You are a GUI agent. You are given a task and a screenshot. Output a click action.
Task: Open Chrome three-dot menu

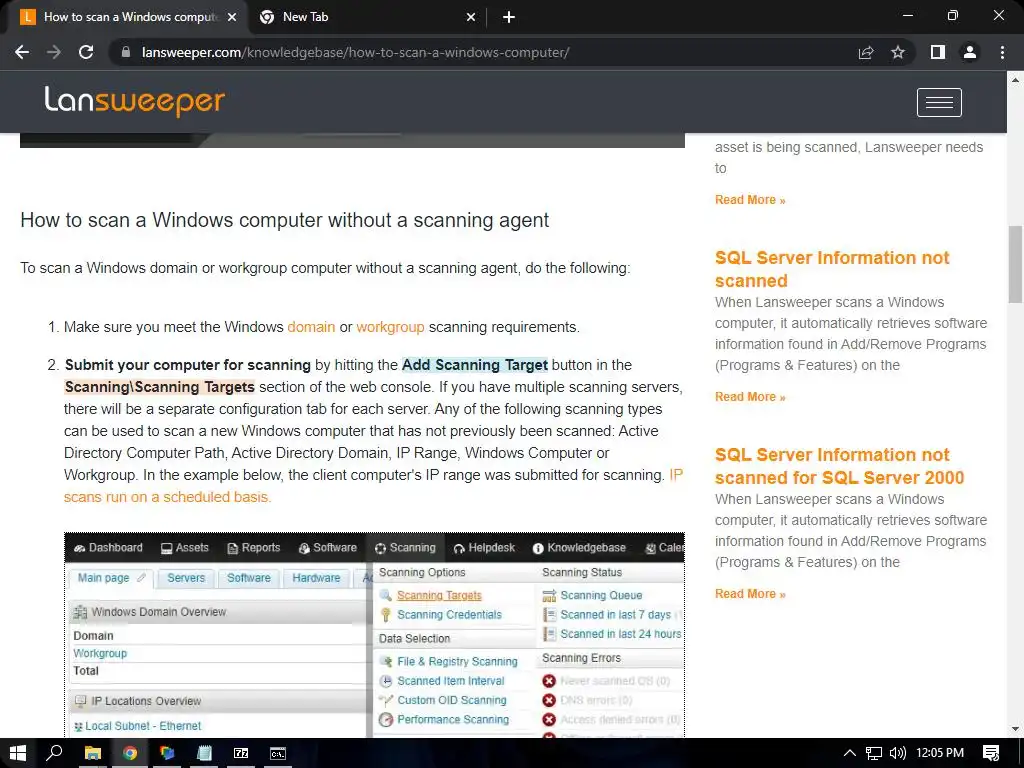tap(1002, 52)
